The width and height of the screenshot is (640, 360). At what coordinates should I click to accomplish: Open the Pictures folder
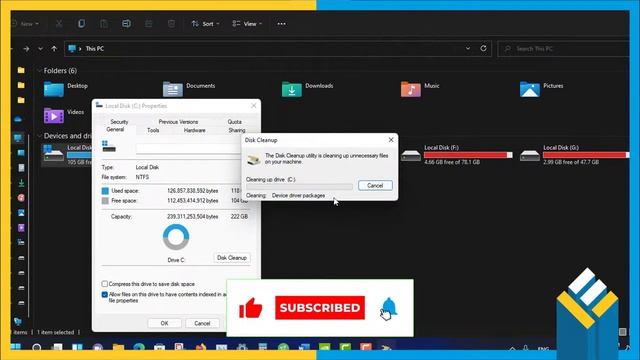click(x=542, y=89)
